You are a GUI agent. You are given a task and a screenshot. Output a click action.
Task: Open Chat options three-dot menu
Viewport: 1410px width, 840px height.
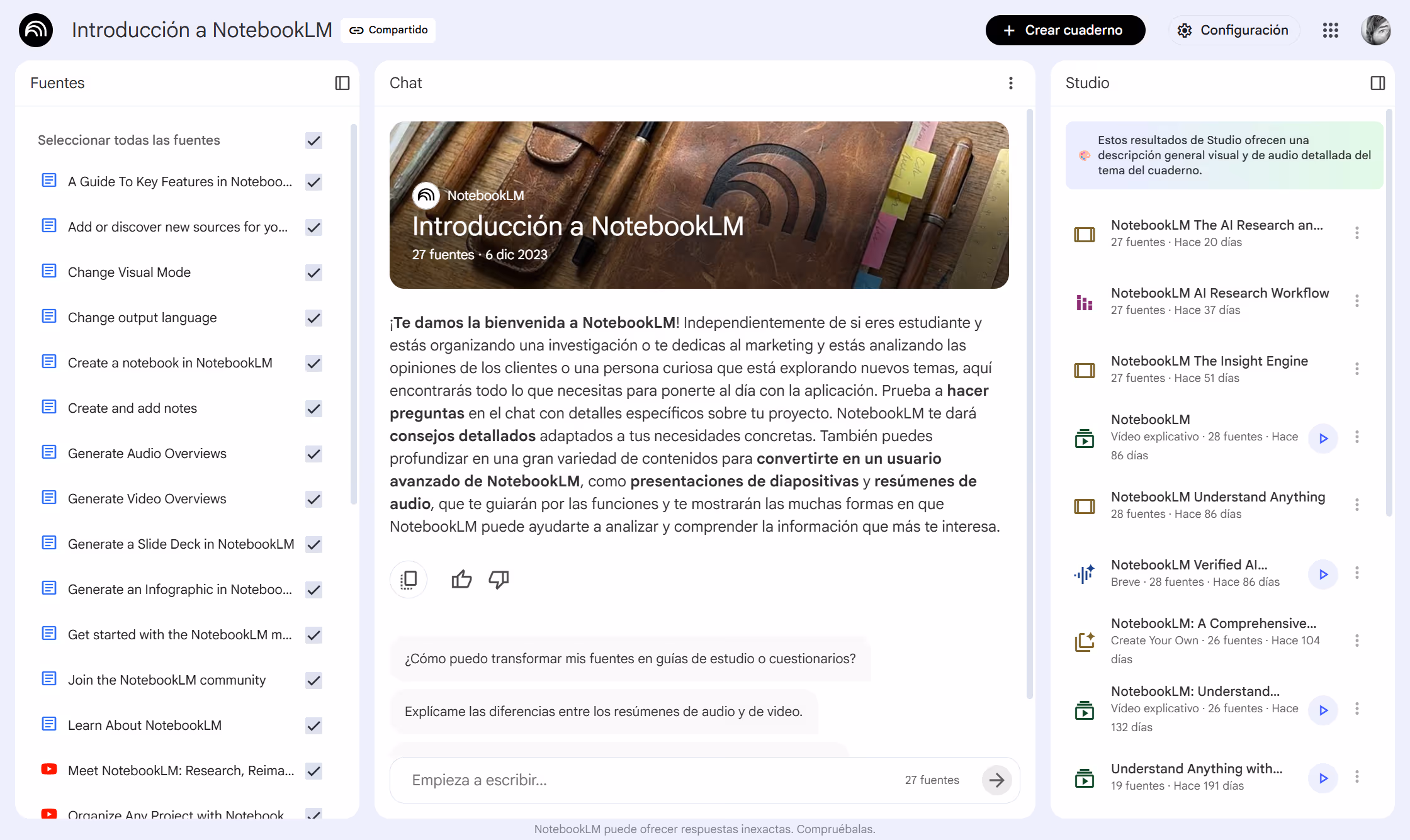coord(1011,83)
